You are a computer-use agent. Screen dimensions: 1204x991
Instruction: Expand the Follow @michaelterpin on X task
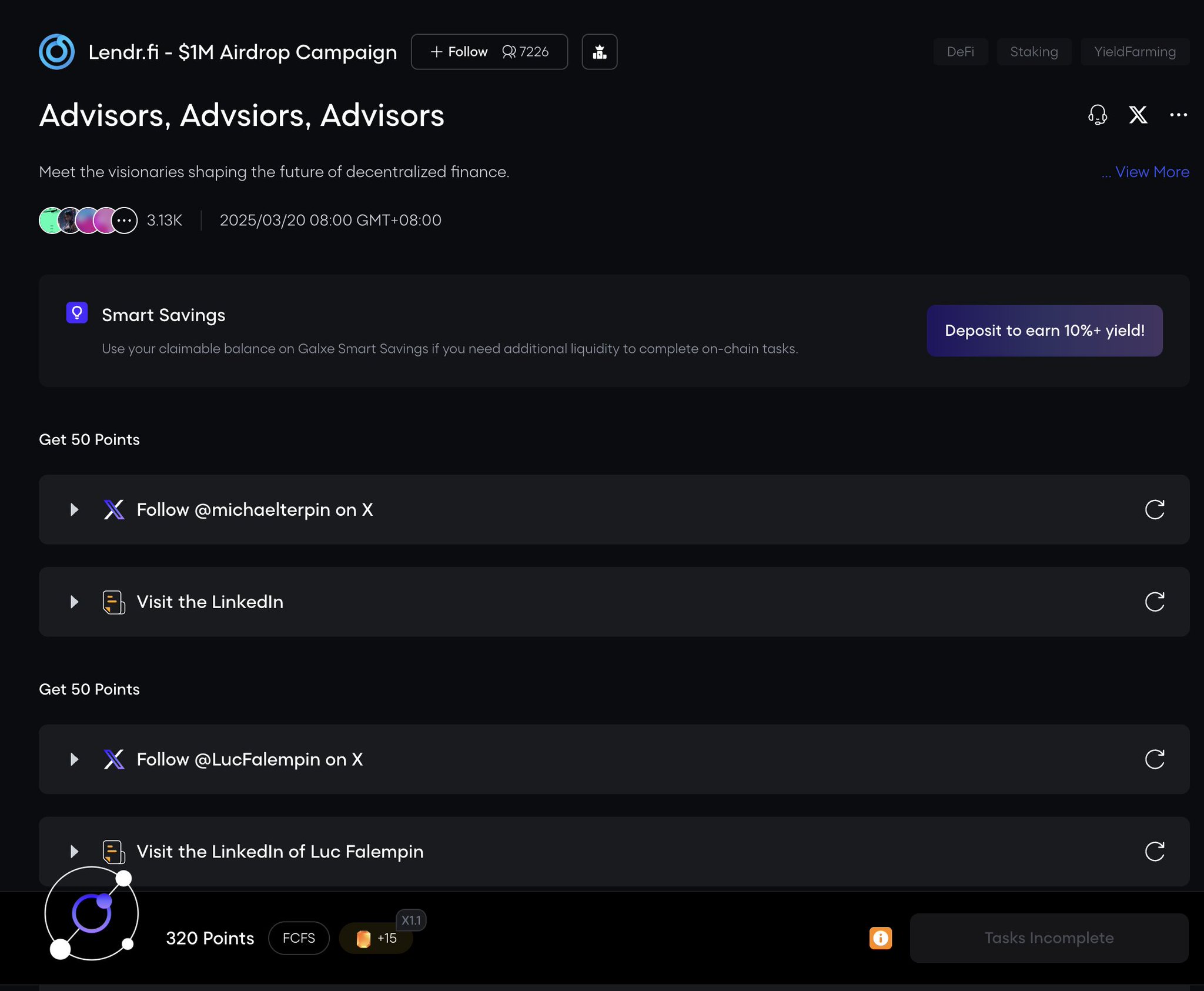point(74,509)
